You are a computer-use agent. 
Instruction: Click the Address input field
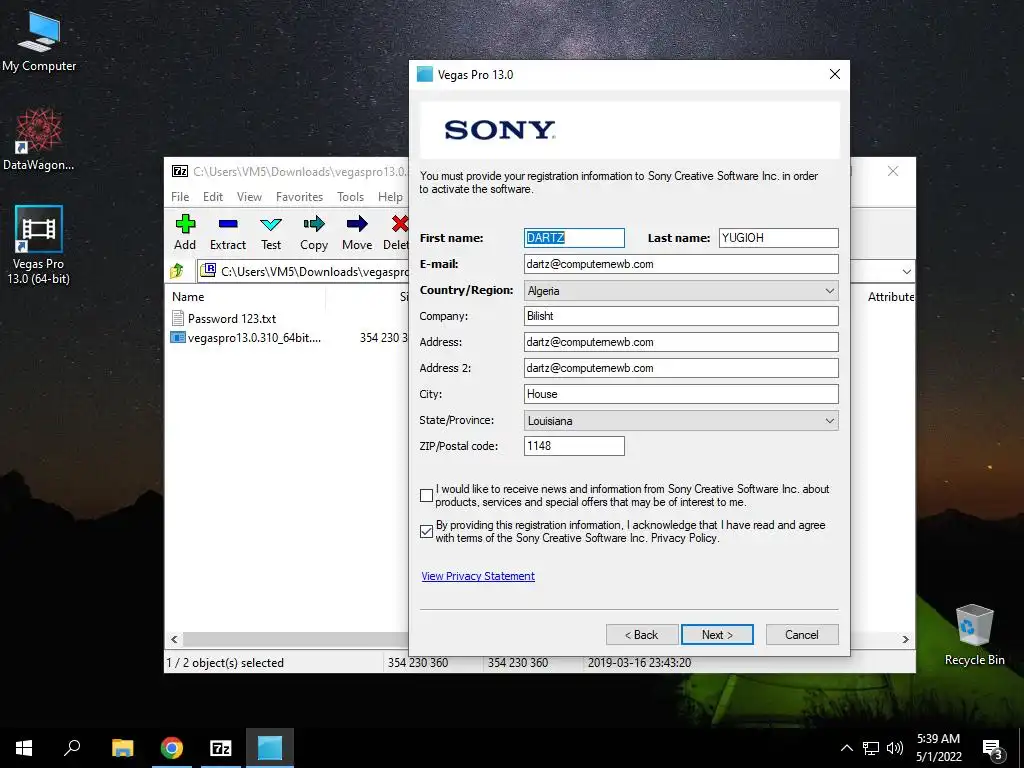[681, 342]
